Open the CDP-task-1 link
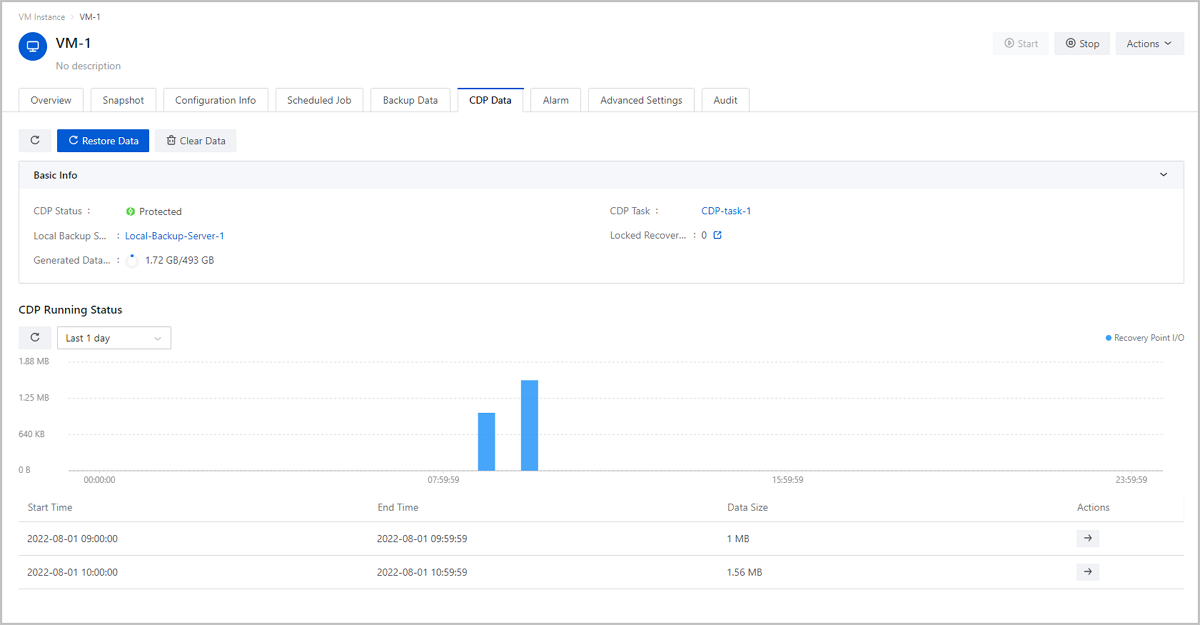The width and height of the screenshot is (1200, 625). coord(726,211)
